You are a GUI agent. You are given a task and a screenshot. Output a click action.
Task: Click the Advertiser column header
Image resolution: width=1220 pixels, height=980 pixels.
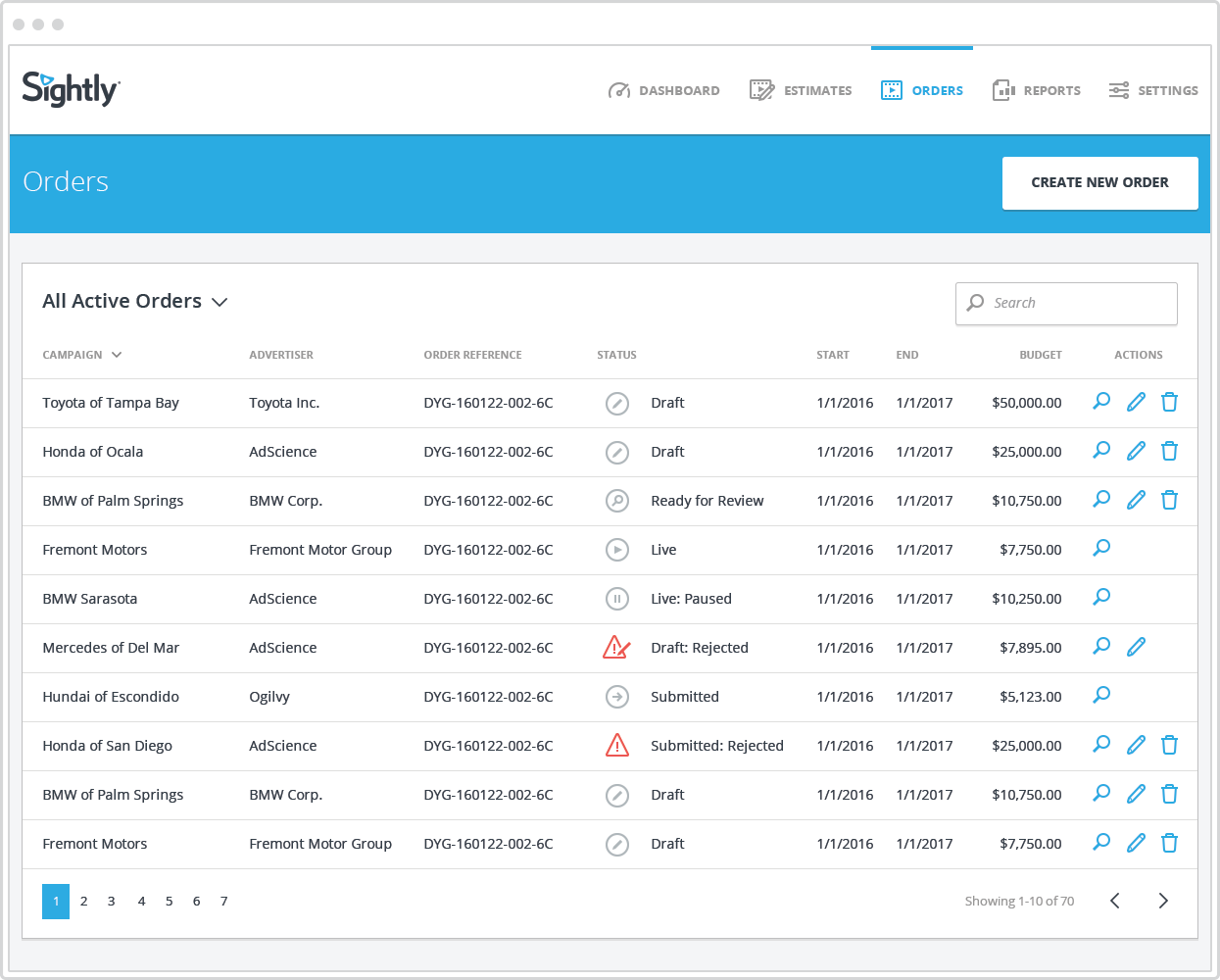[x=281, y=355]
